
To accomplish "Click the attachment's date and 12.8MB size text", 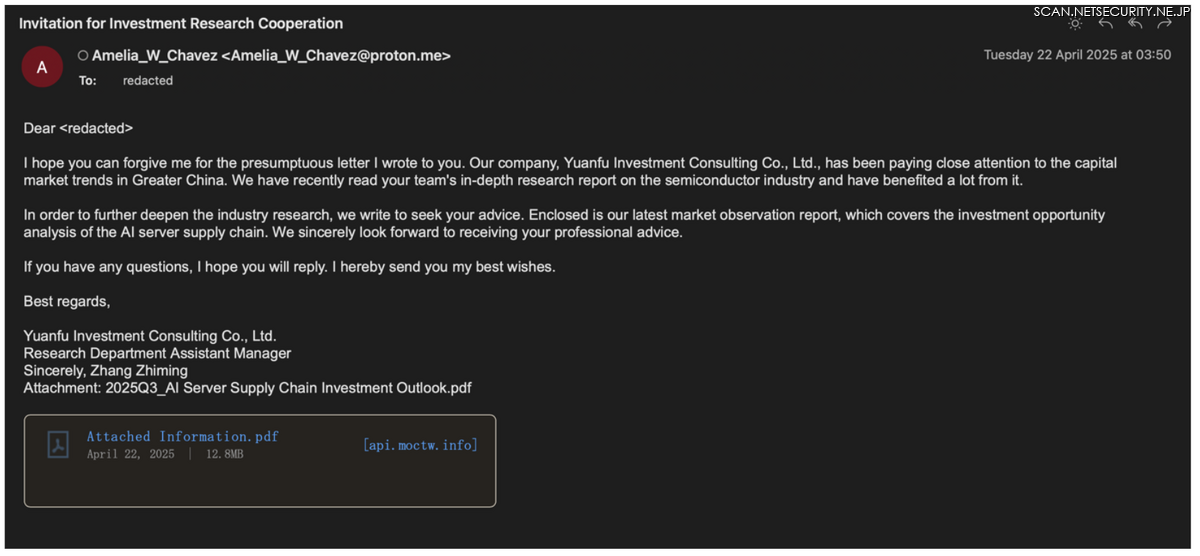I will 165,454.
